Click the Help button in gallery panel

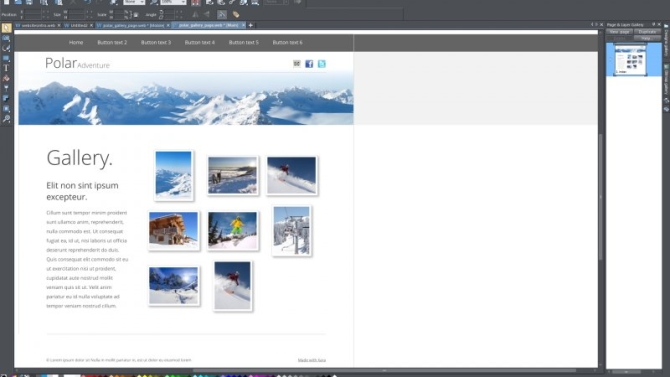point(646,38)
